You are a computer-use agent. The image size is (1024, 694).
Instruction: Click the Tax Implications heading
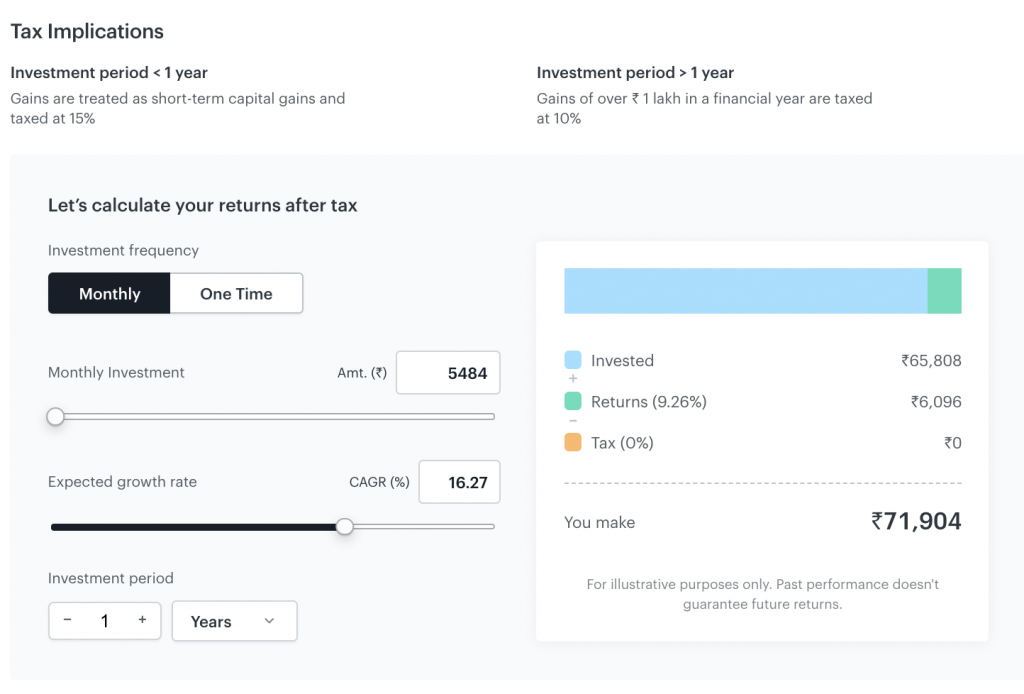pos(87,31)
